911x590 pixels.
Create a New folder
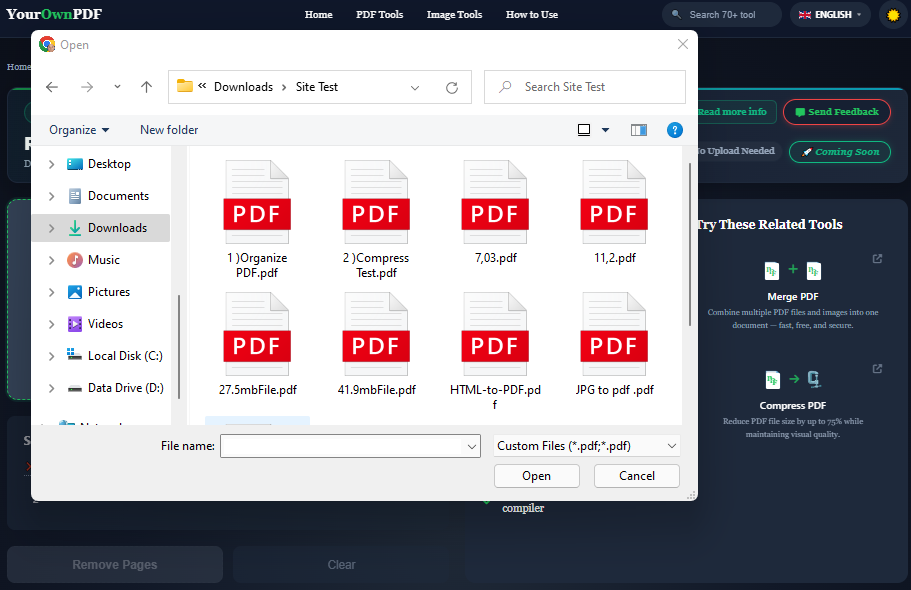[169, 130]
